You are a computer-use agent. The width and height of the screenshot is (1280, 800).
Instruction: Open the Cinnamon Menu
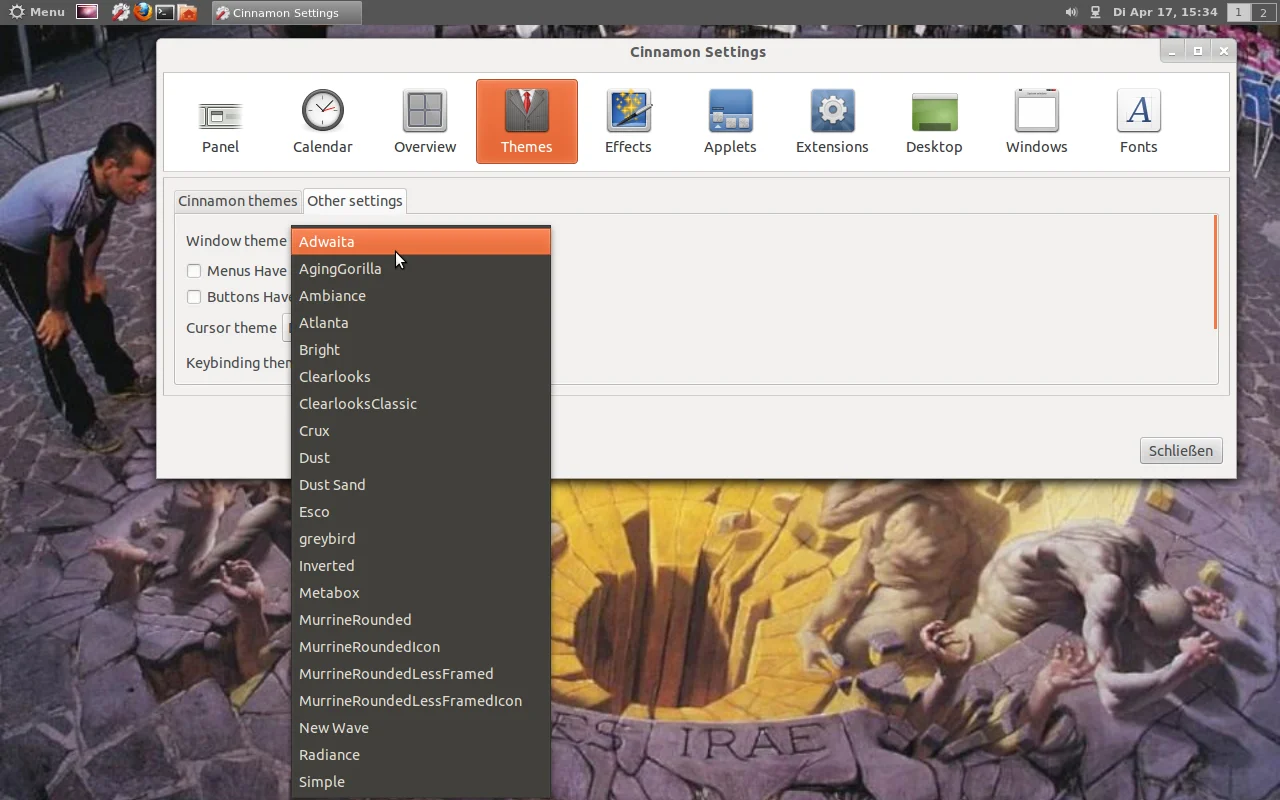coord(37,12)
